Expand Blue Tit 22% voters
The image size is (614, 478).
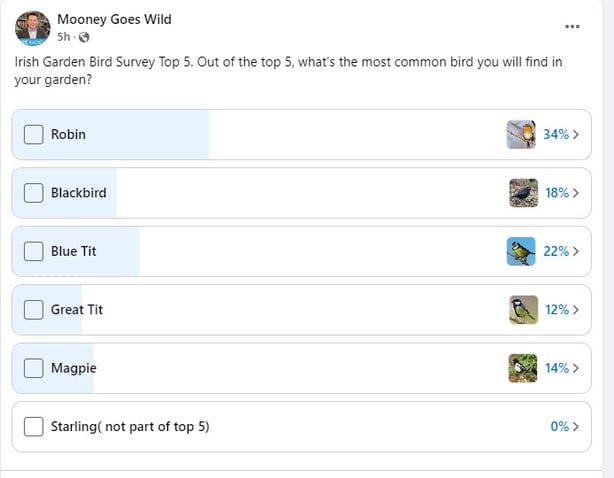(x=561, y=251)
